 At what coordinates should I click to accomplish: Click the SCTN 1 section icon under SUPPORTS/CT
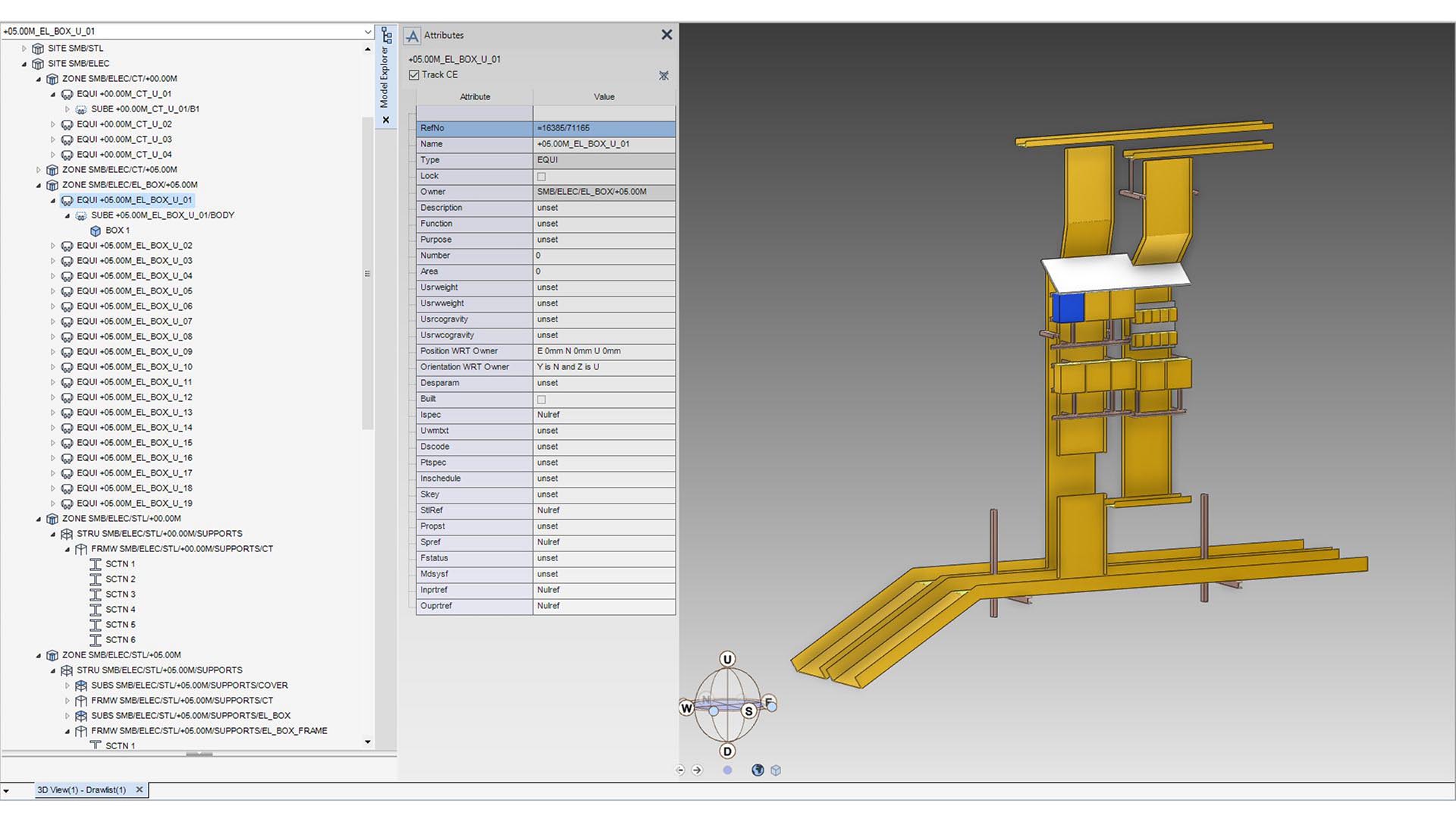point(96,563)
